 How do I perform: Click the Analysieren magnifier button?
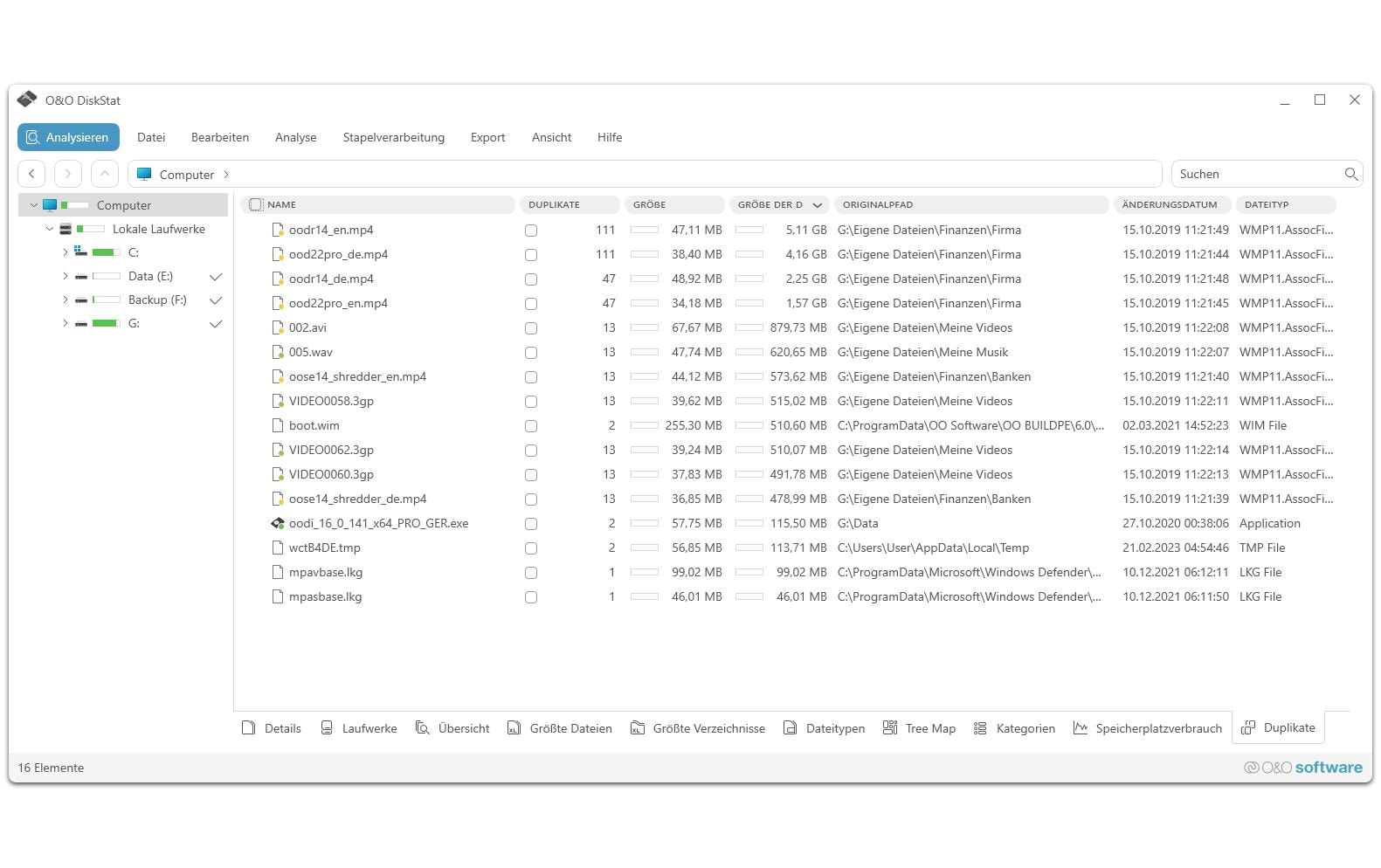point(68,137)
